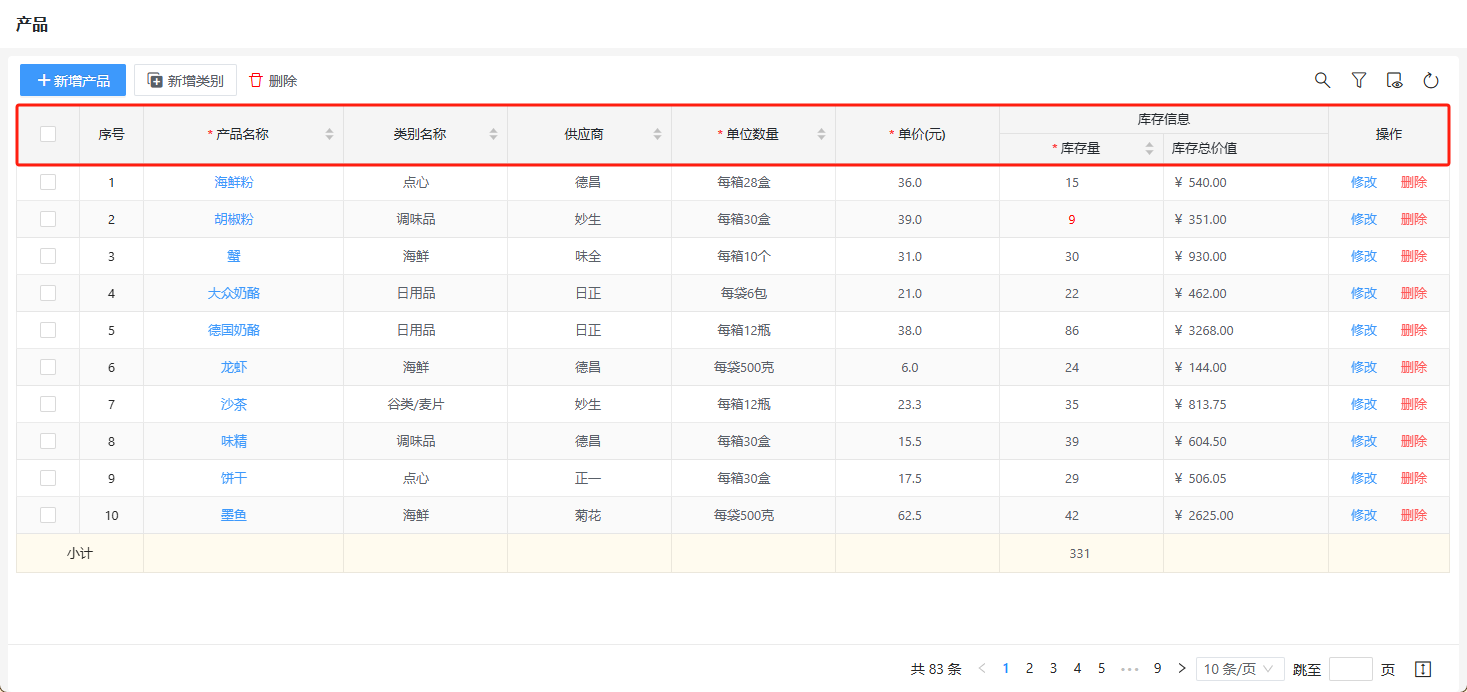Click the 新增产品 button

[73, 80]
